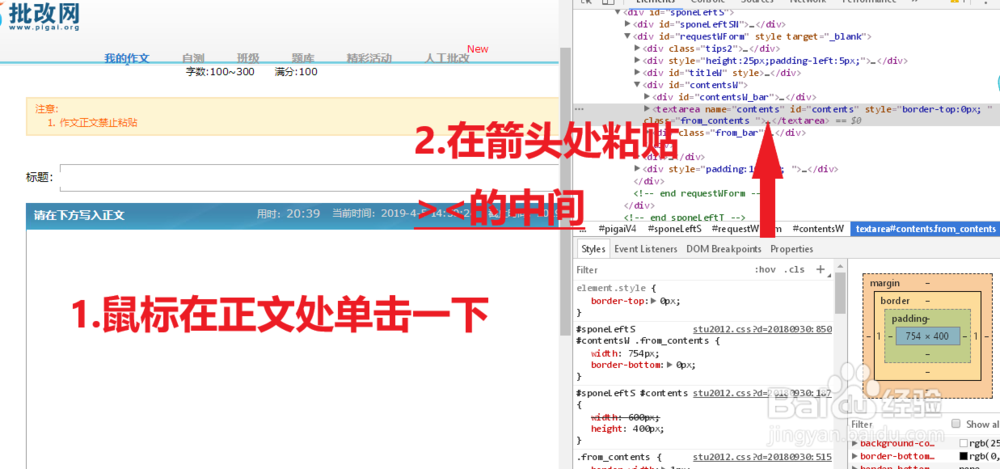This screenshot has width=1000, height=469.
Task: Select the #pigaiV4 breadcrumb
Action: (619, 229)
